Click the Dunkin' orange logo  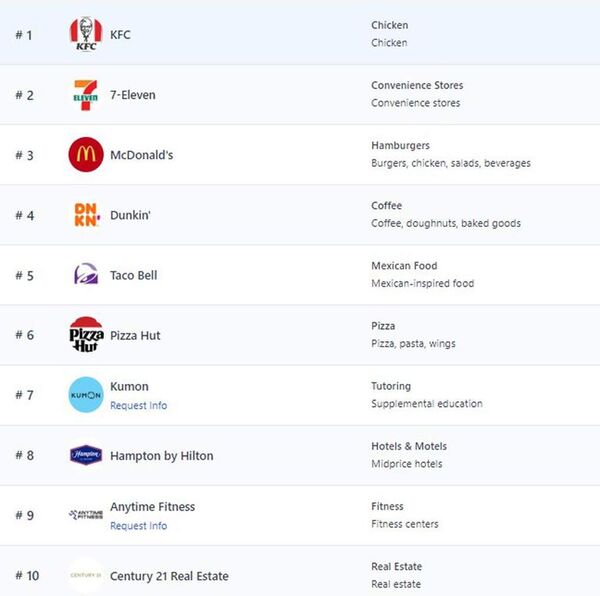[87, 215]
